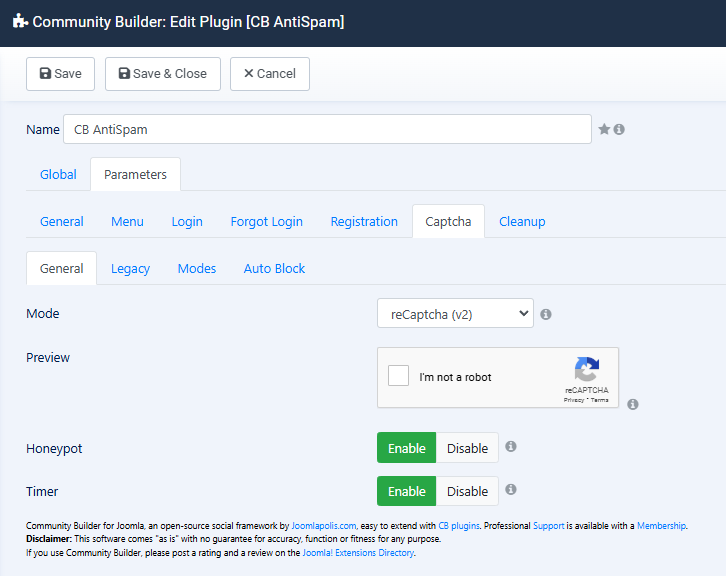The height and width of the screenshot is (576, 726).
Task: Set Timer to Disable
Action: point(467,491)
